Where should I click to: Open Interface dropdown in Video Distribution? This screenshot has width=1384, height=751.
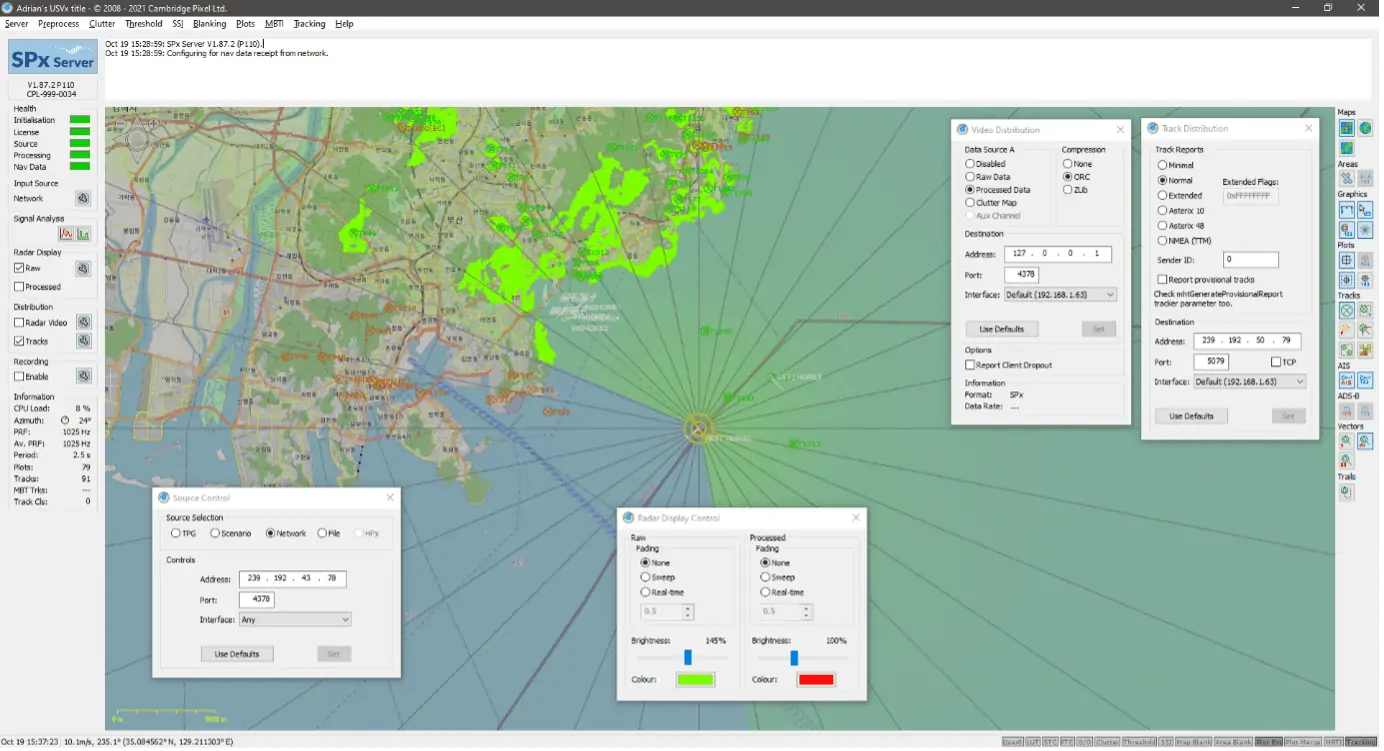tap(1061, 296)
